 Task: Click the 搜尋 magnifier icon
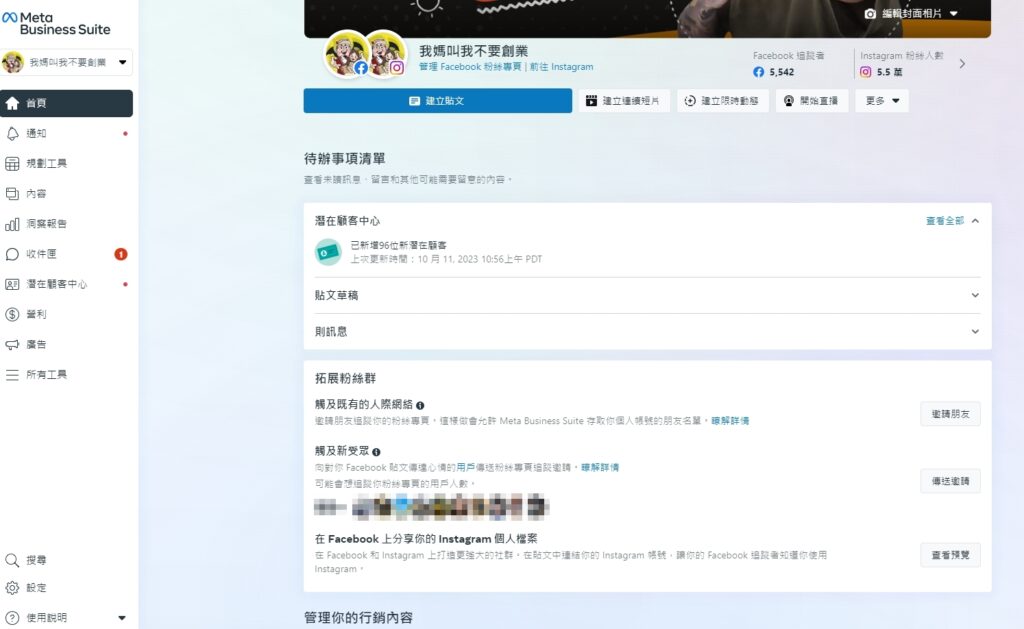(x=12, y=560)
